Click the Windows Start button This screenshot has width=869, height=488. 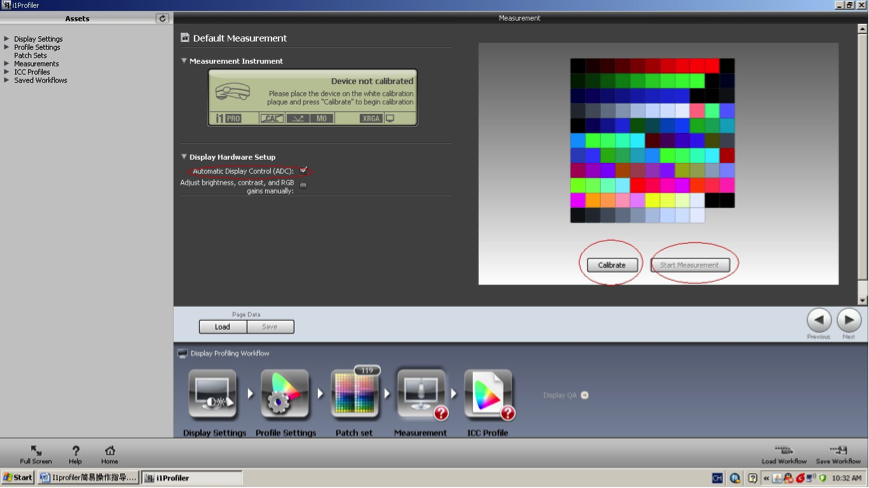(x=18, y=478)
